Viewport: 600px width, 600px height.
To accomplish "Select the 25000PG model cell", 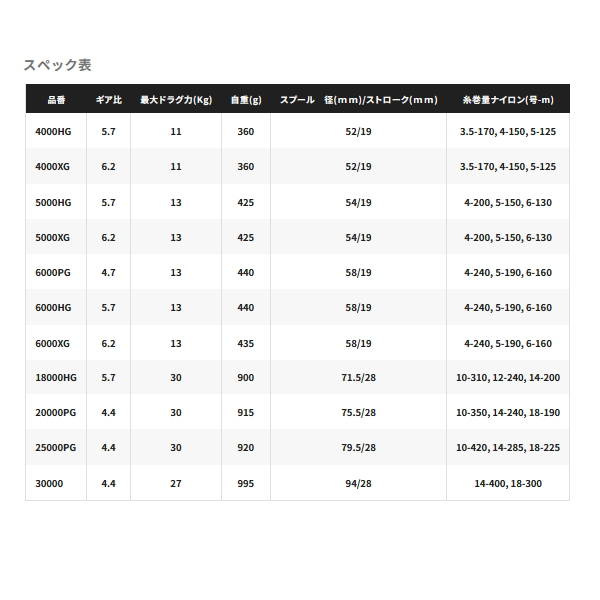I will [x=55, y=448].
